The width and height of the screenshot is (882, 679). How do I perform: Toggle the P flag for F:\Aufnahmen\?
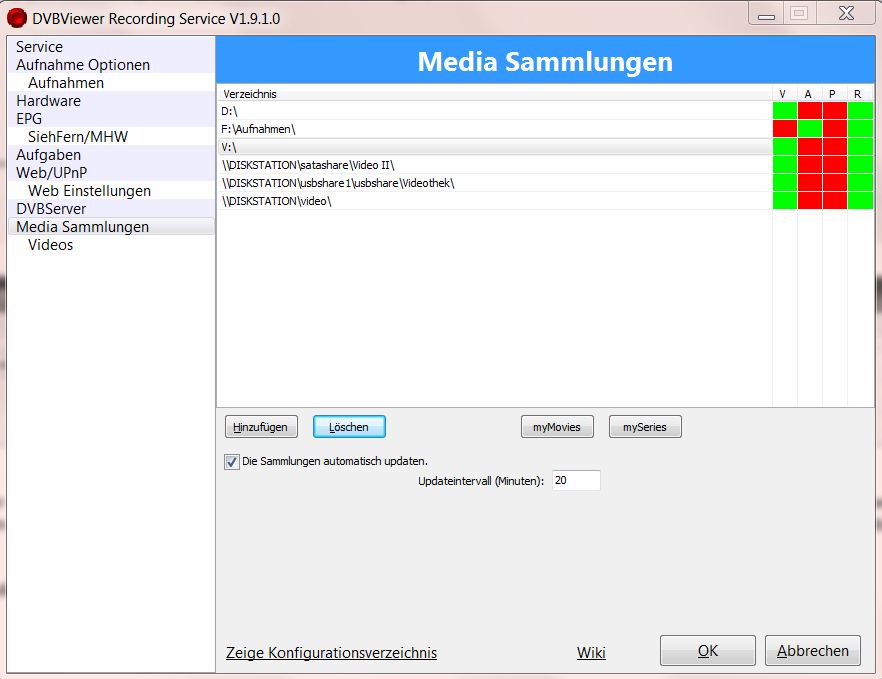[x=835, y=129]
